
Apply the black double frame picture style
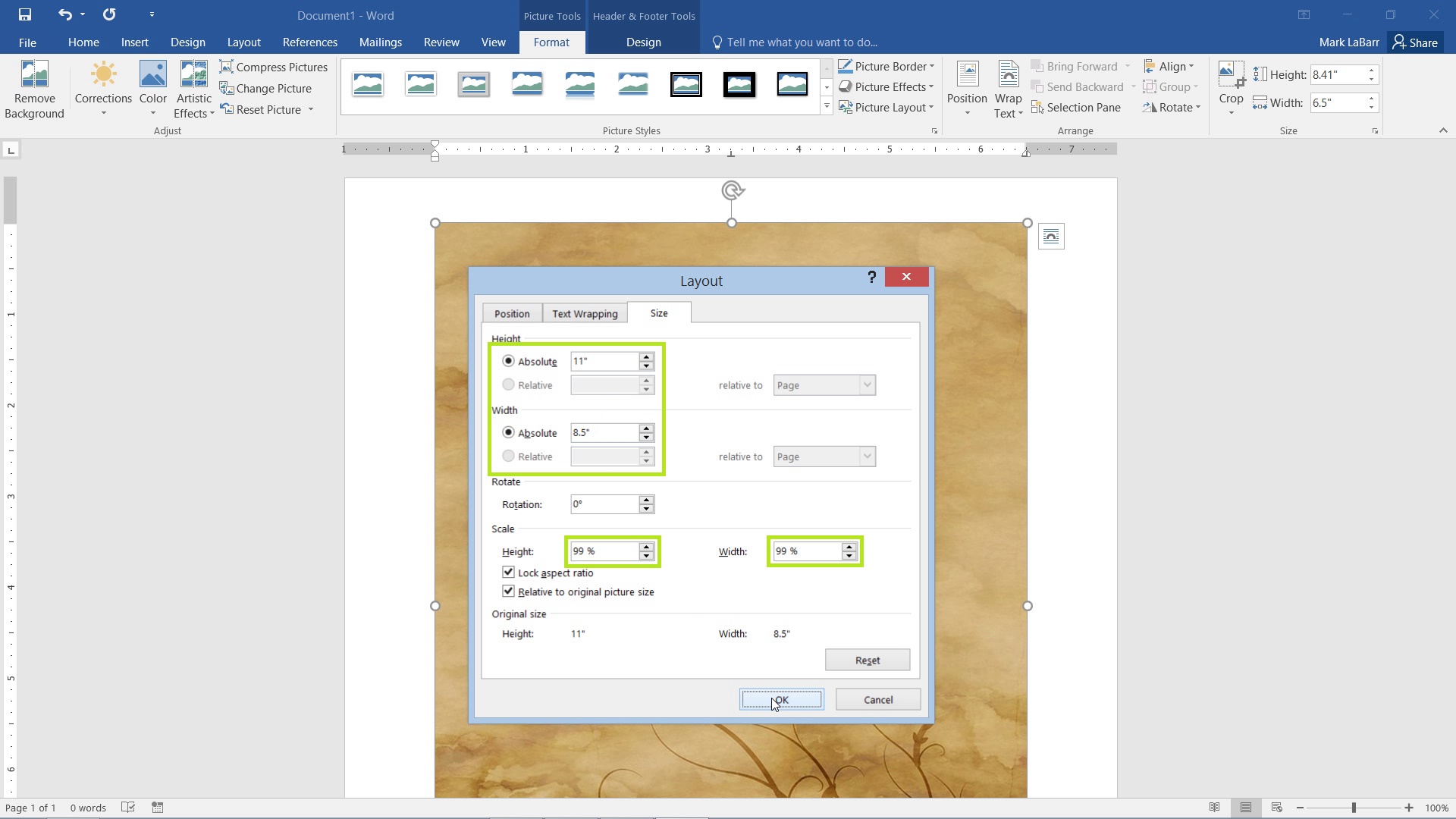tap(686, 84)
